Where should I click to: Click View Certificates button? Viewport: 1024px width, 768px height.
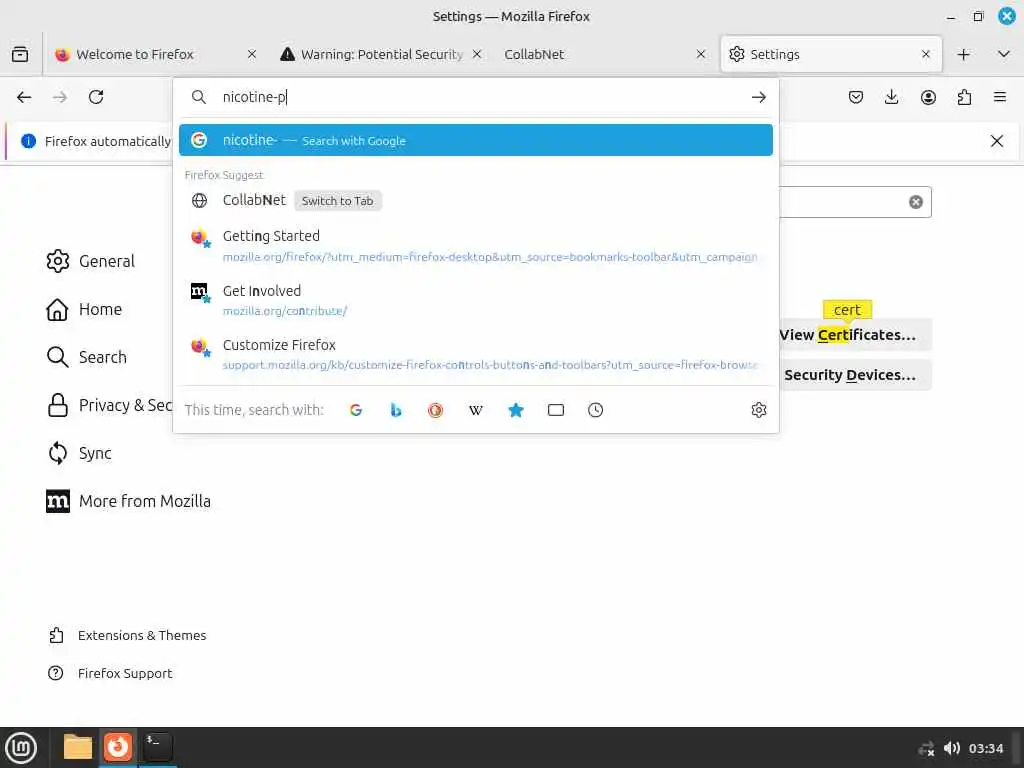point(856,335)
